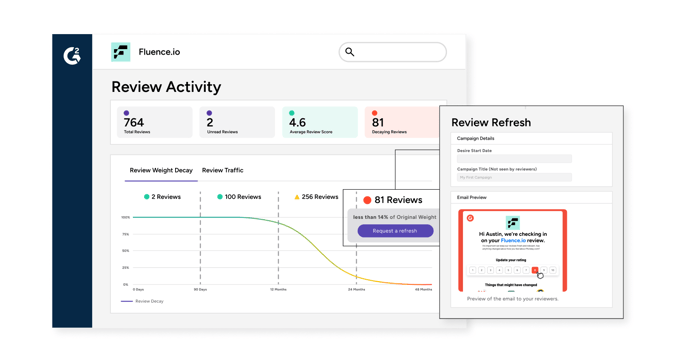Click the Review Activity heading
This screenshot has width=675, height=364.
pyautogui.click(x=166, y=87)
